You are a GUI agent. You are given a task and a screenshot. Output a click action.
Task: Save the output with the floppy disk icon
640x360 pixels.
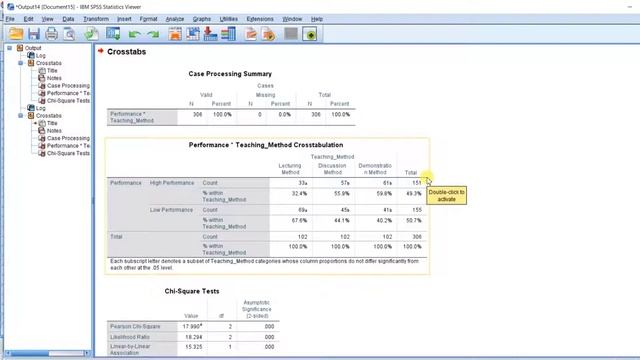pos(34,34)
